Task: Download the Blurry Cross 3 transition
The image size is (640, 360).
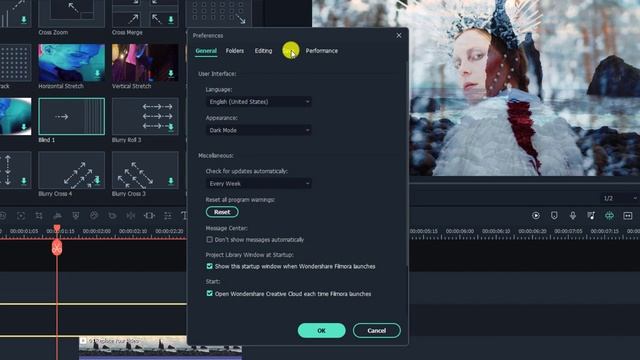Action: click(x=171, y=181)
